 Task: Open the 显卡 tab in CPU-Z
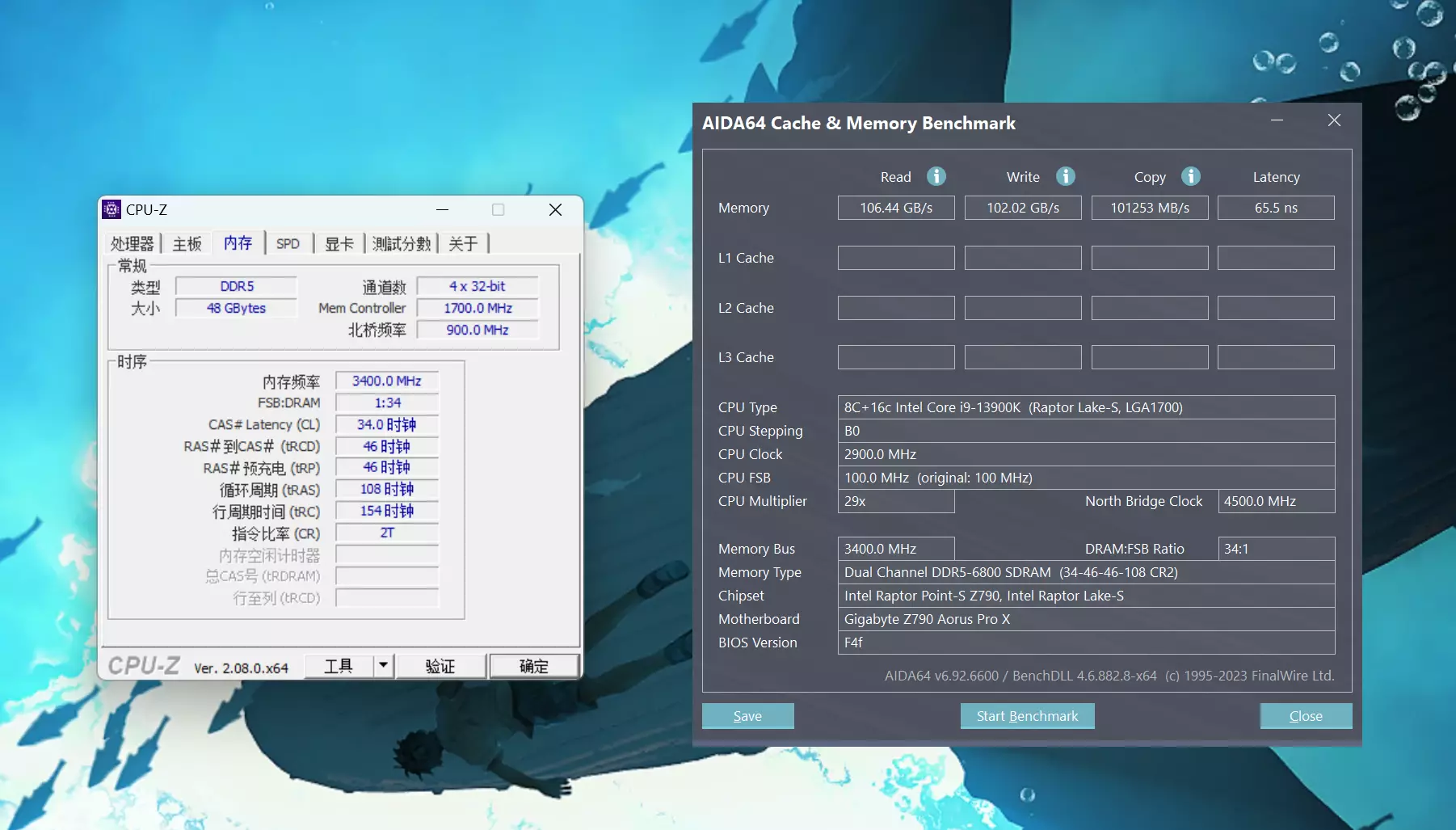pyautogui.click(x=339, y=243)
